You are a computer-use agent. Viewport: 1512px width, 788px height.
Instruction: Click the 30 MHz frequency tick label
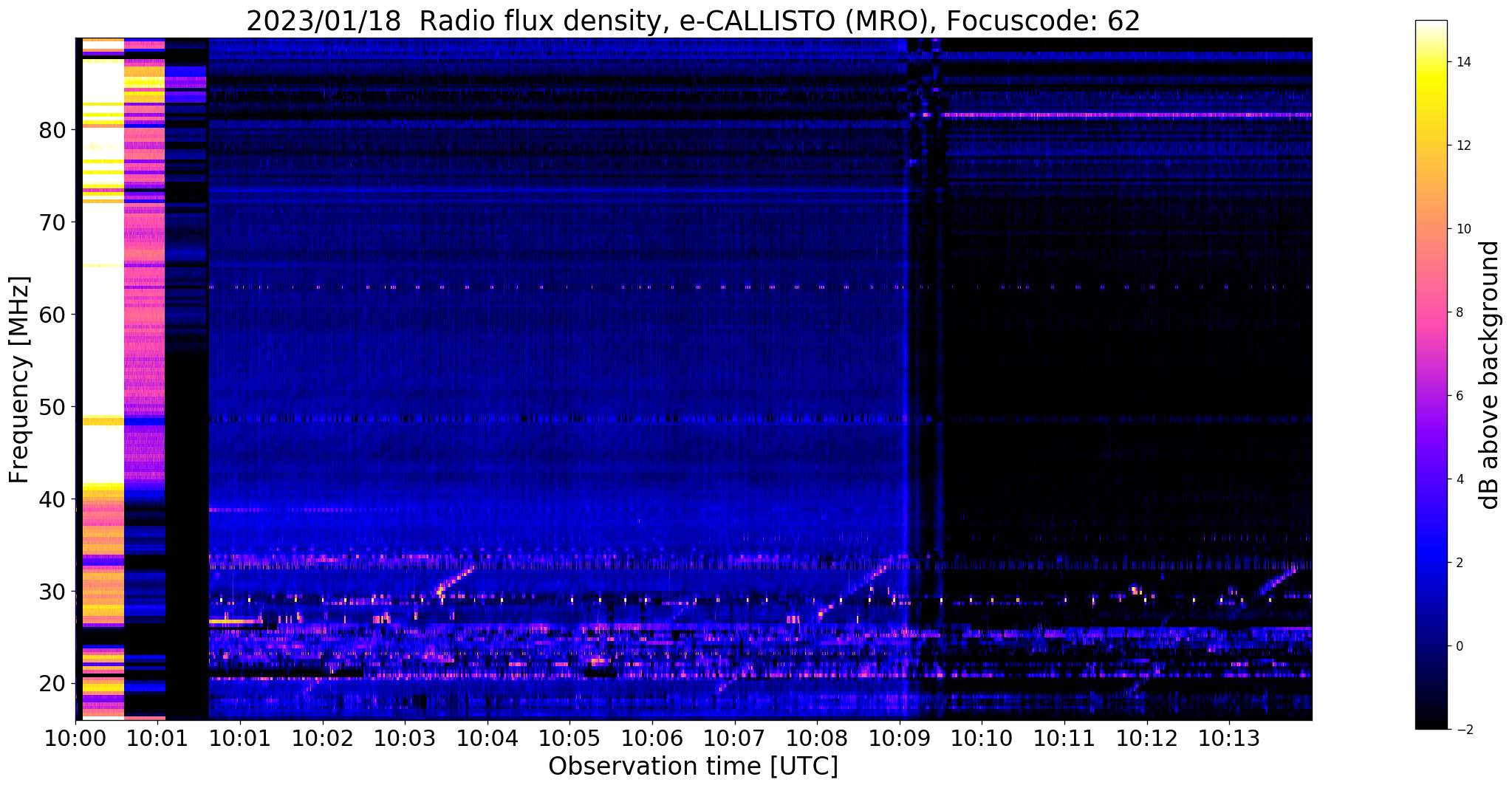click(x=52, y=592)
